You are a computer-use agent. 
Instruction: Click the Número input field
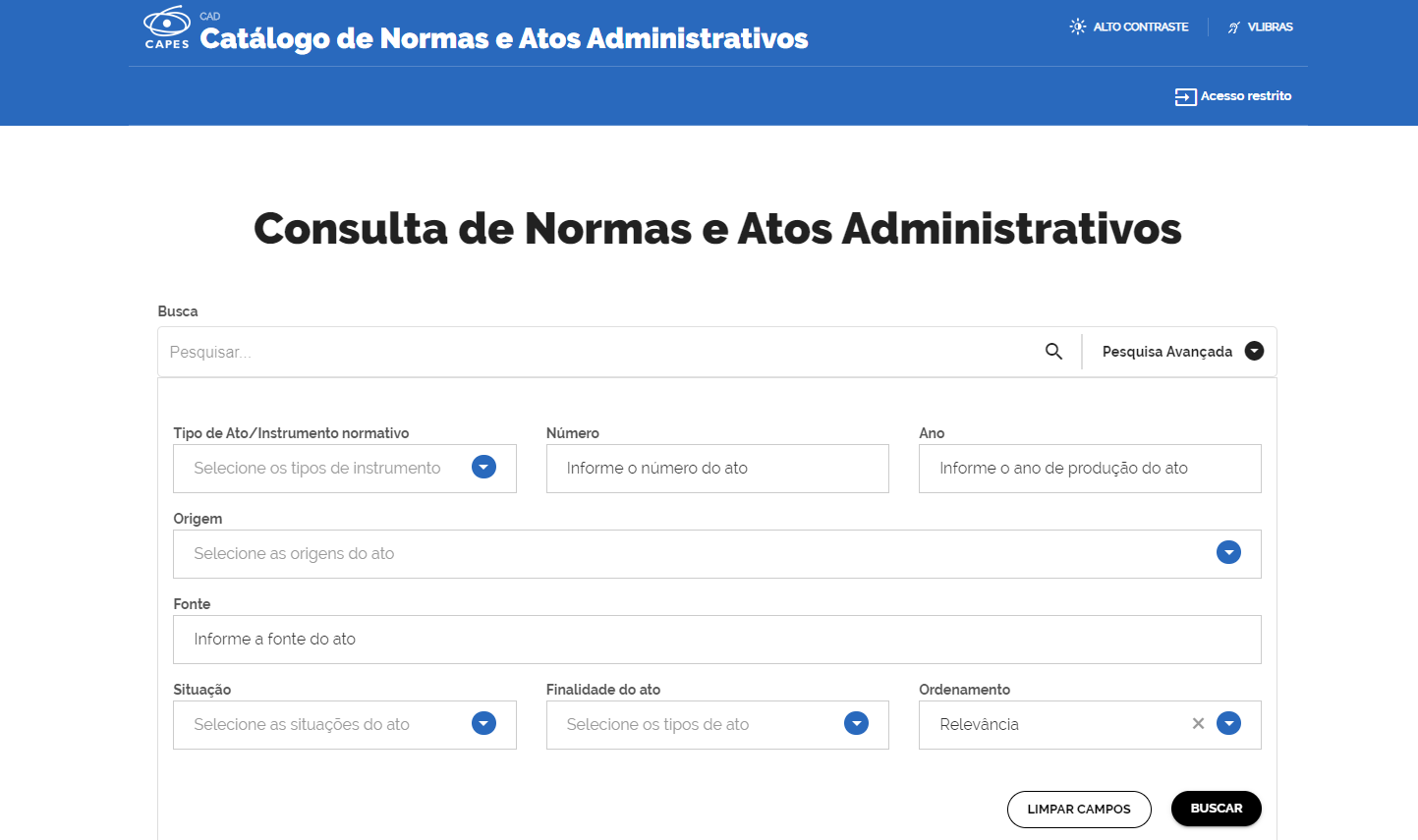tap(716, 469)
